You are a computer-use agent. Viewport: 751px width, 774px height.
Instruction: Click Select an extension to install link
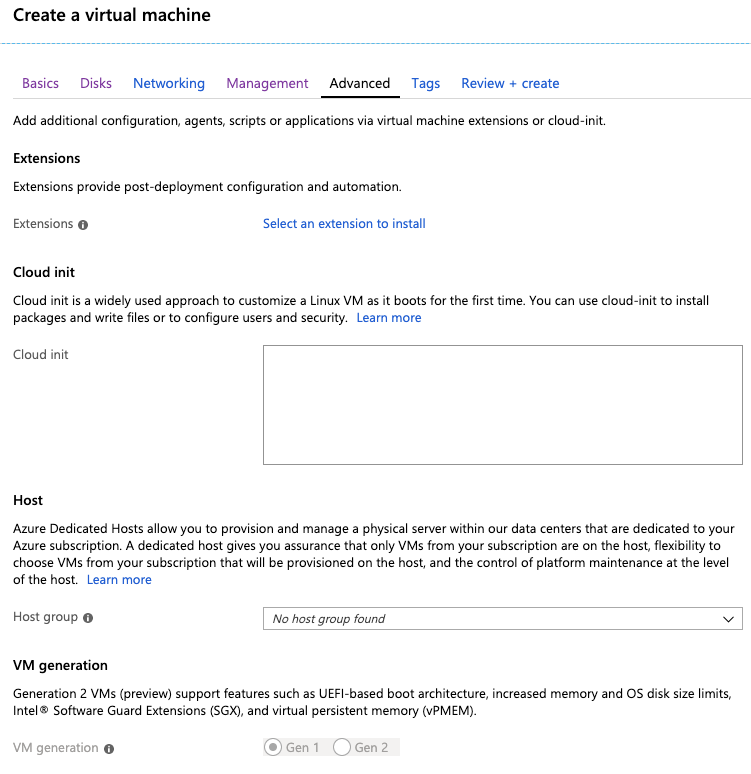click(344, 224)
